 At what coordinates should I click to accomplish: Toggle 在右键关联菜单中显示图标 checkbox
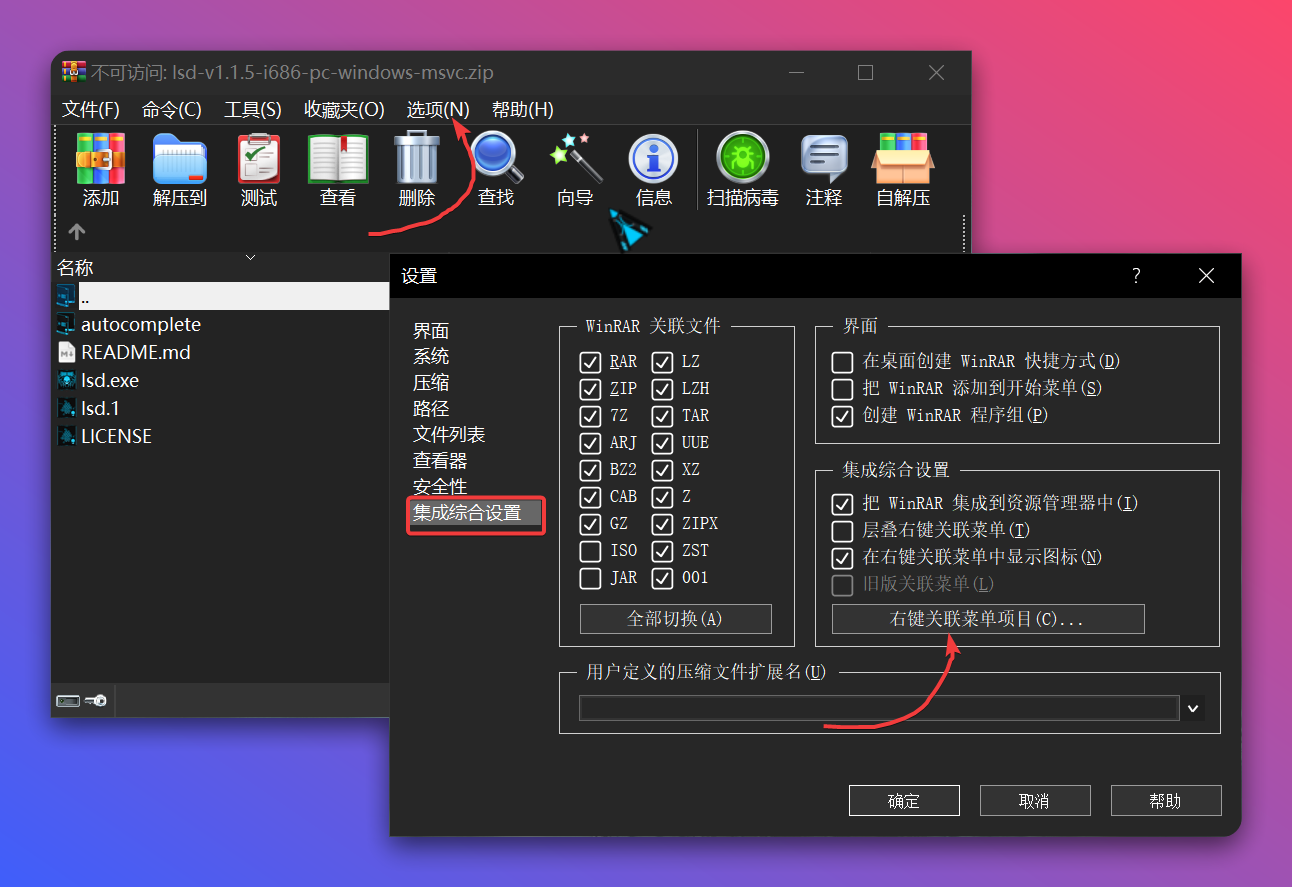pos(843,557)
